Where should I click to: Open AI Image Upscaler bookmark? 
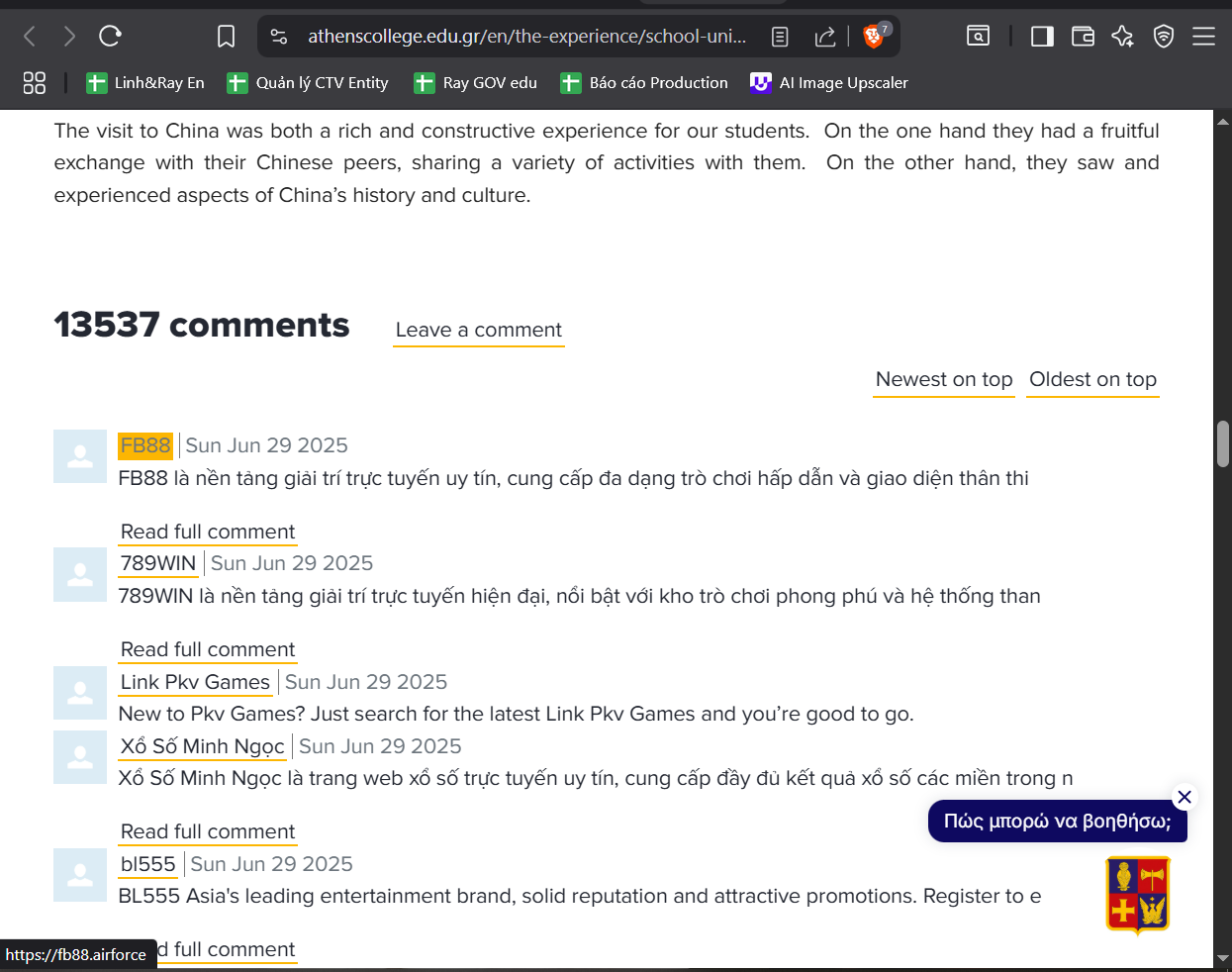coord(829,83)
